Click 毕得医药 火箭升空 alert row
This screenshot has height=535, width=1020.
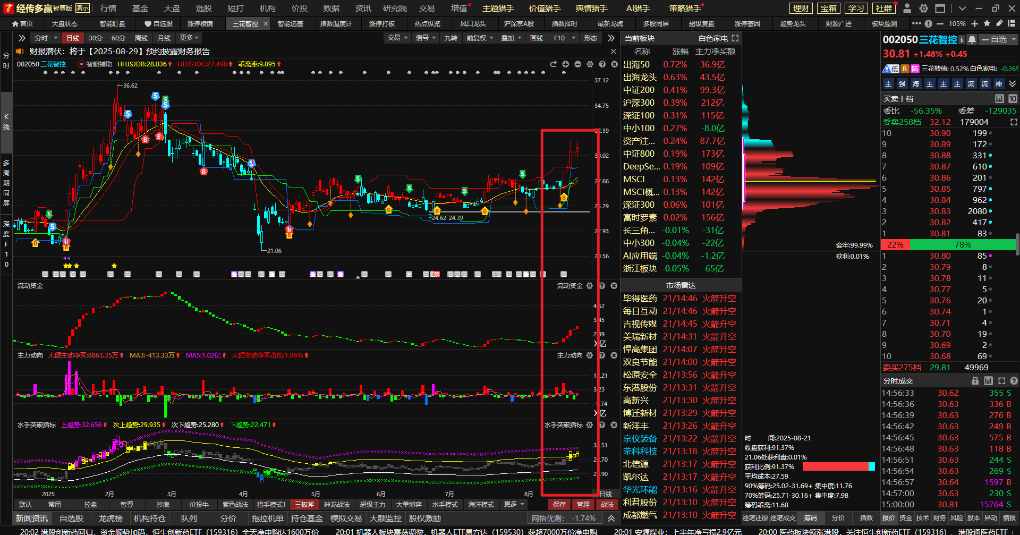(679, 298)
